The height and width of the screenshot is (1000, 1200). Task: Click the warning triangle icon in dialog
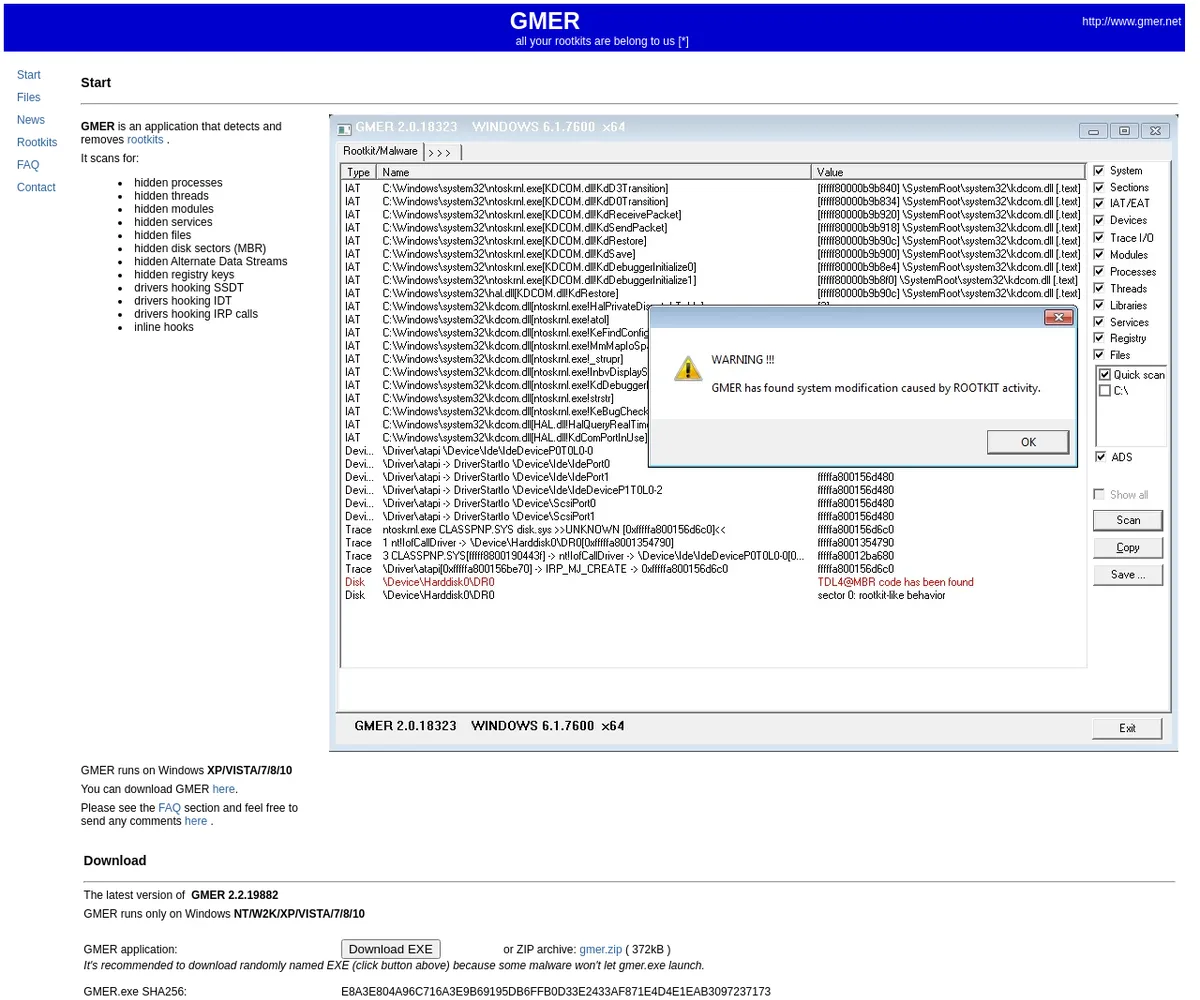tap(687, 368)
